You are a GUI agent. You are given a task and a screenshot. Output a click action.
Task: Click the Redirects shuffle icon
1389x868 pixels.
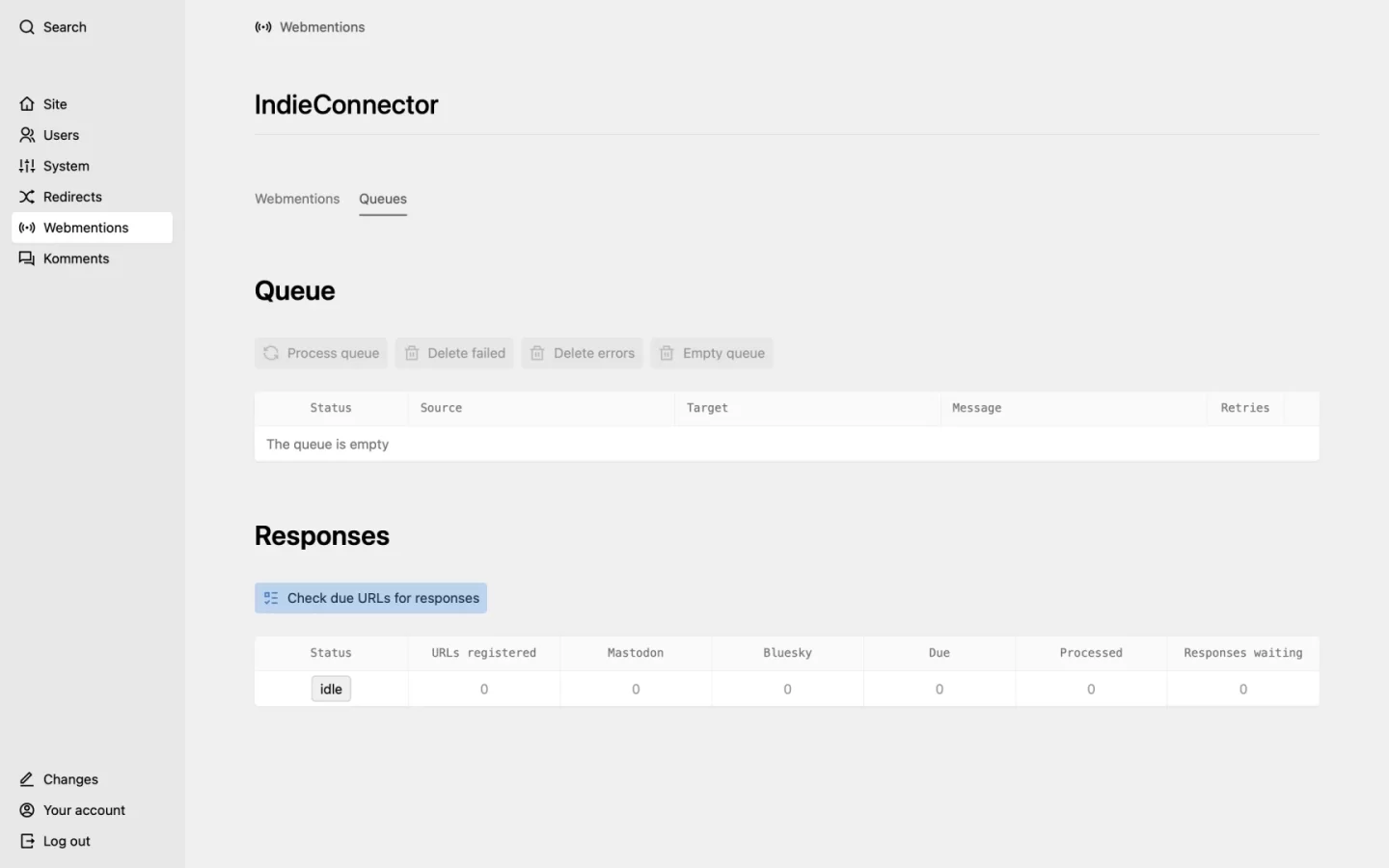[x=27, y=197]
